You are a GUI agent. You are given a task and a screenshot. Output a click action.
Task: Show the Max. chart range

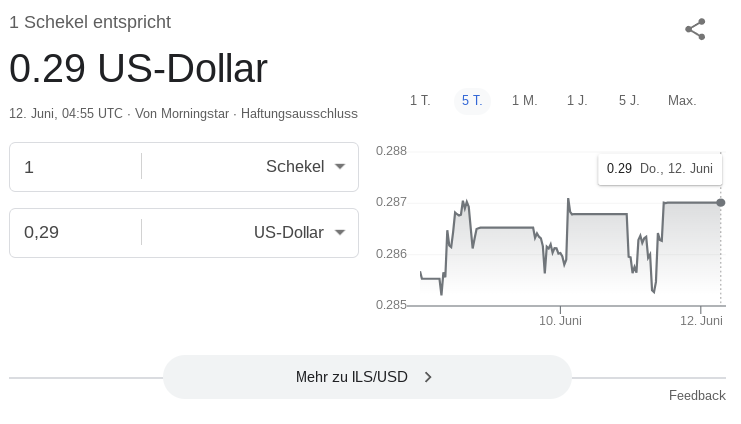click(x=682, y=101)
